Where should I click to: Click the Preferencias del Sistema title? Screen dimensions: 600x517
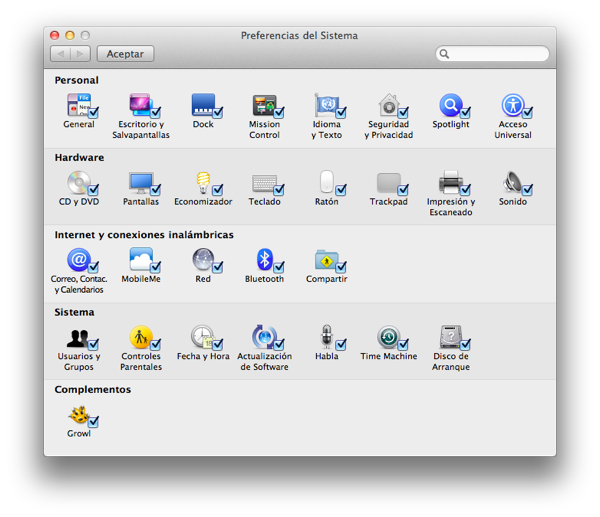point(299,36)
